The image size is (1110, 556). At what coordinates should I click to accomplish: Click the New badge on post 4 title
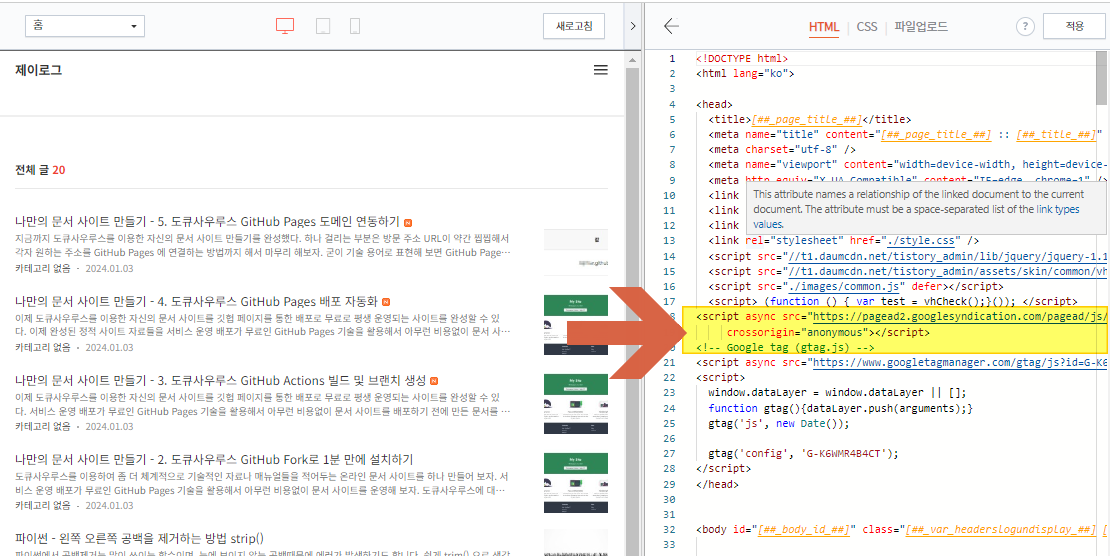(x=387, y=301)
